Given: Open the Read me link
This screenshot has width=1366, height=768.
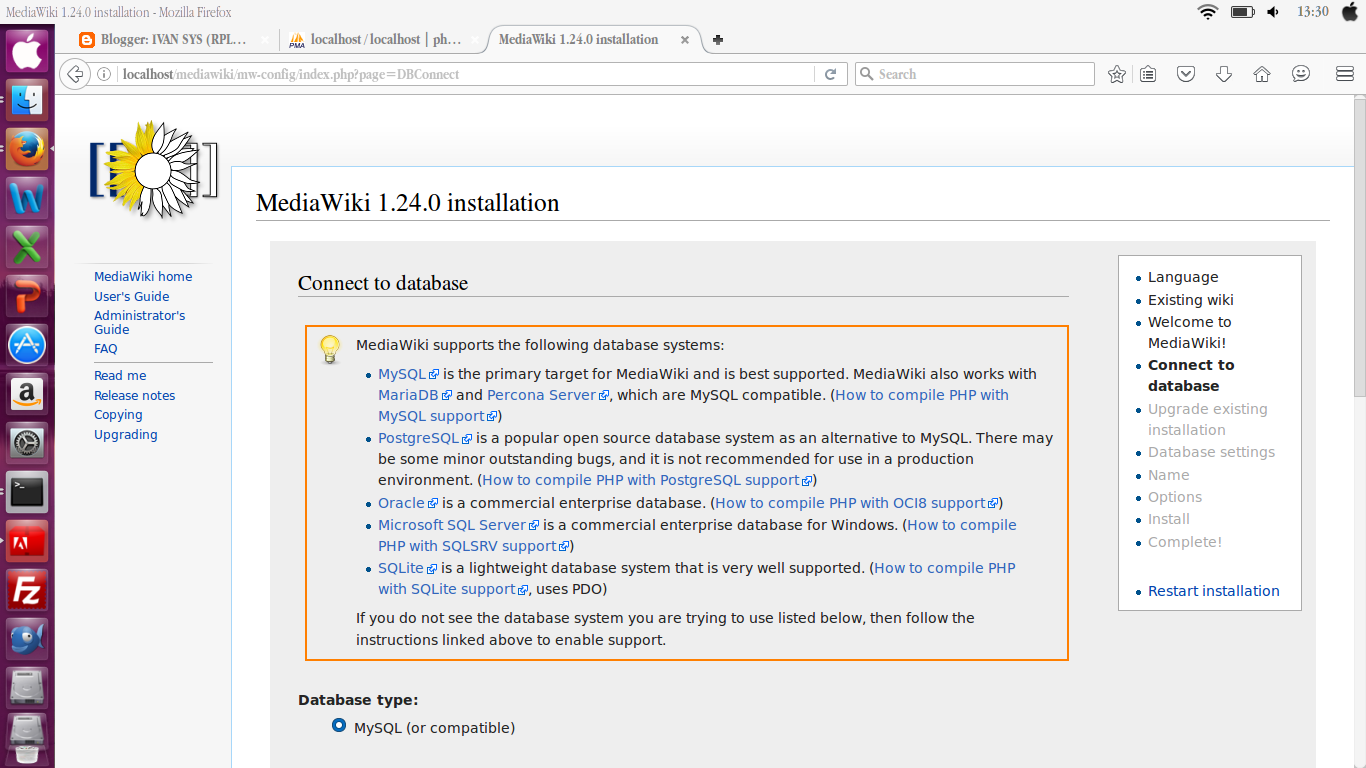Looking at the screenshot, I should click(120, 376).
